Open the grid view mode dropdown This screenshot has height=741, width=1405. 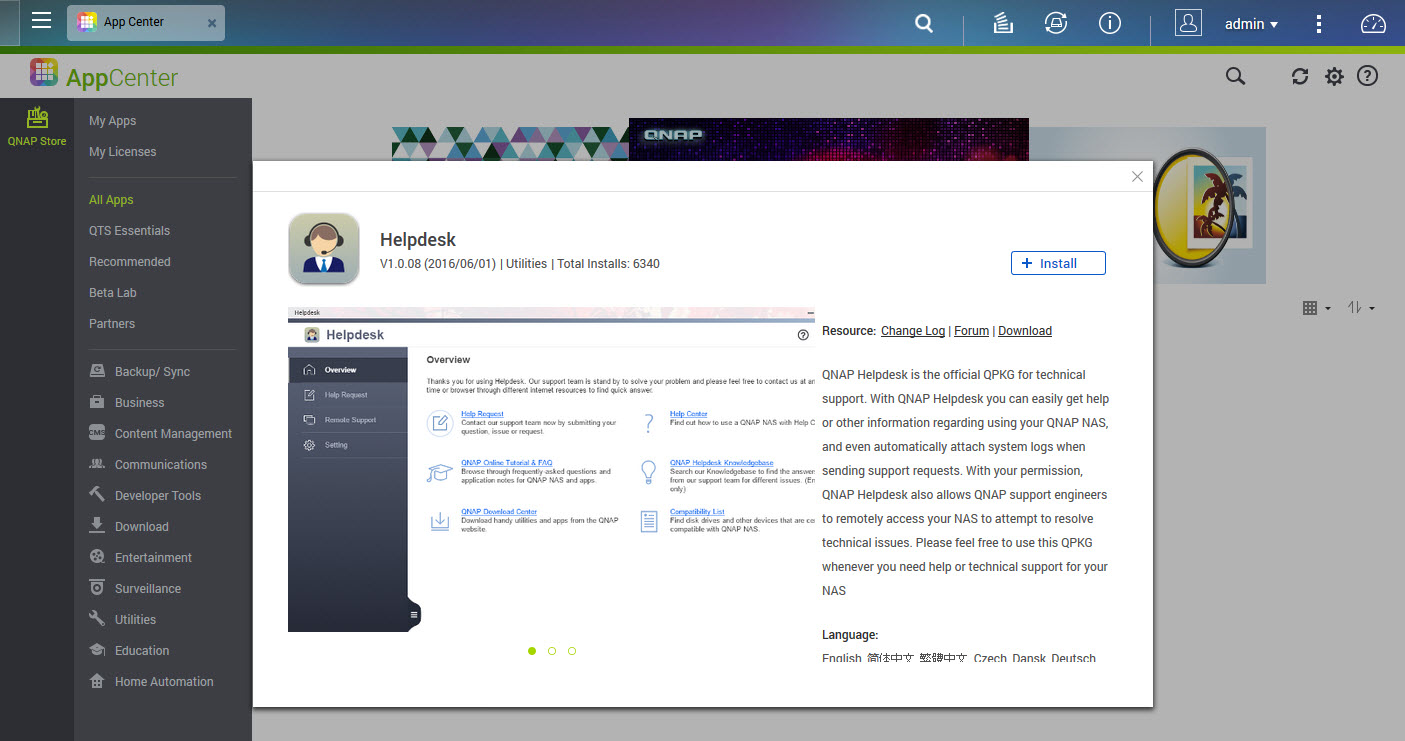[x=1316, y=308]
